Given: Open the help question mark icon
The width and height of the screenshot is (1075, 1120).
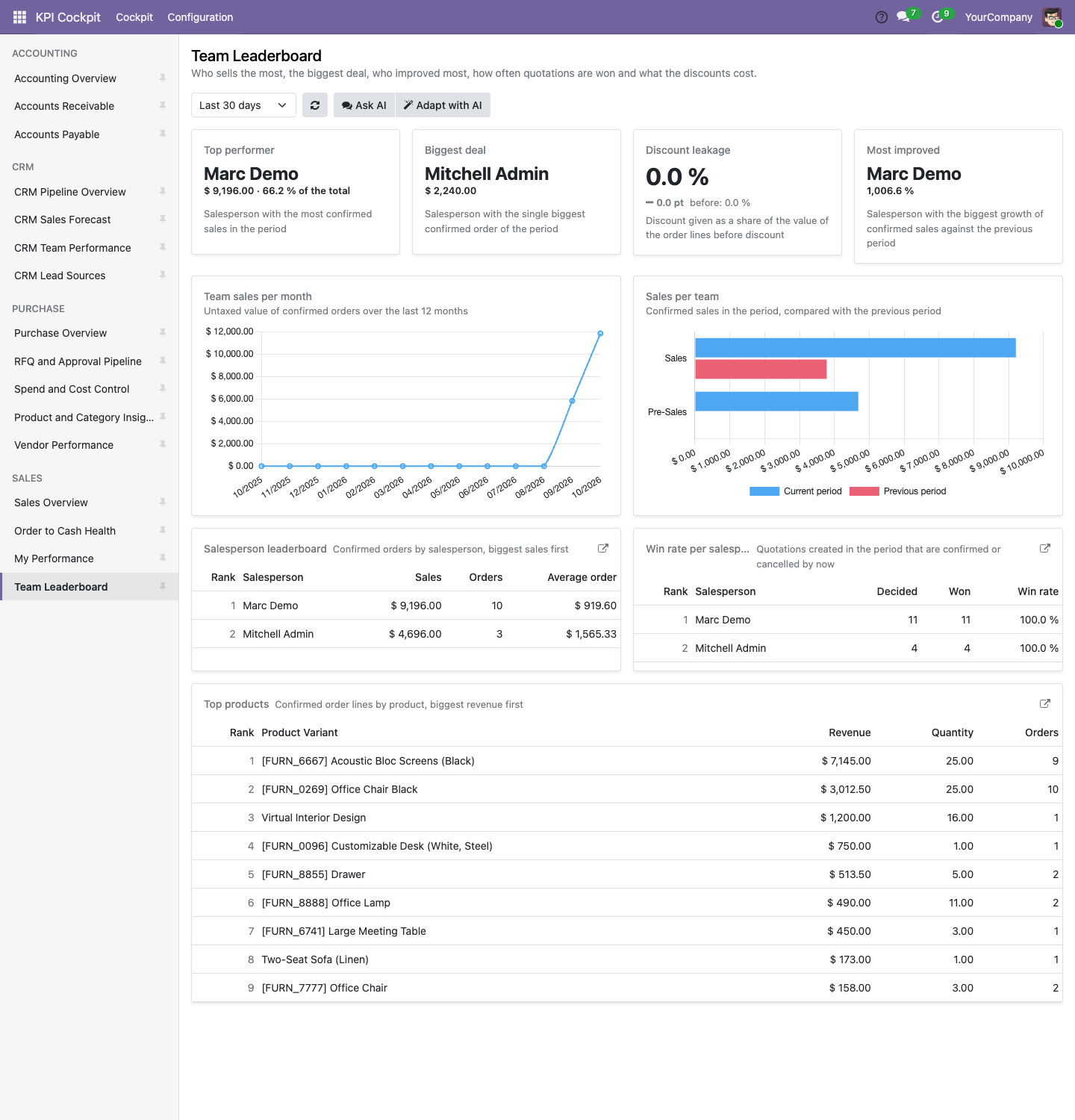Looking at the screenshot, I should (x=882, y=17).
